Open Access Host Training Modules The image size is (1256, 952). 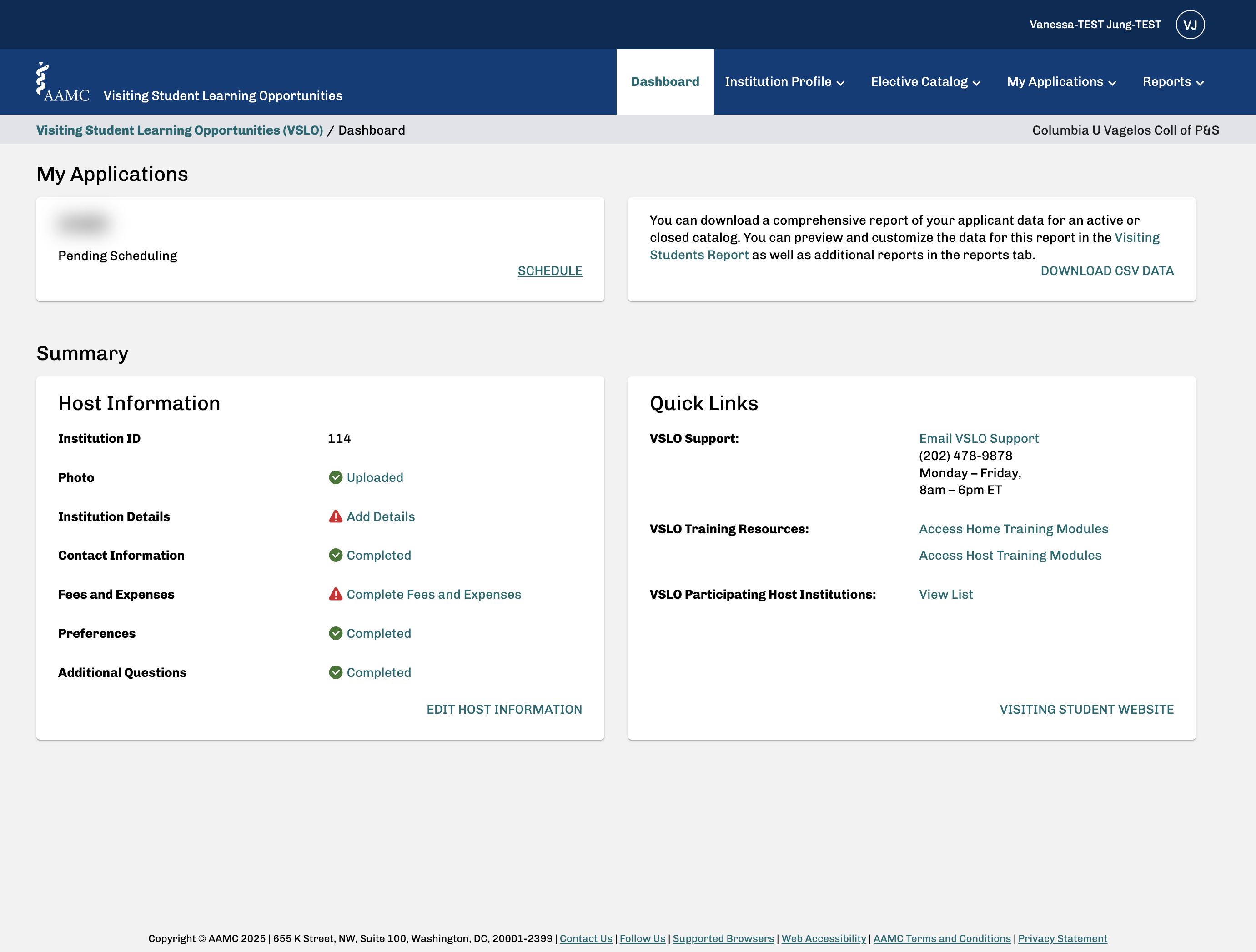(x=1010, y=555)
